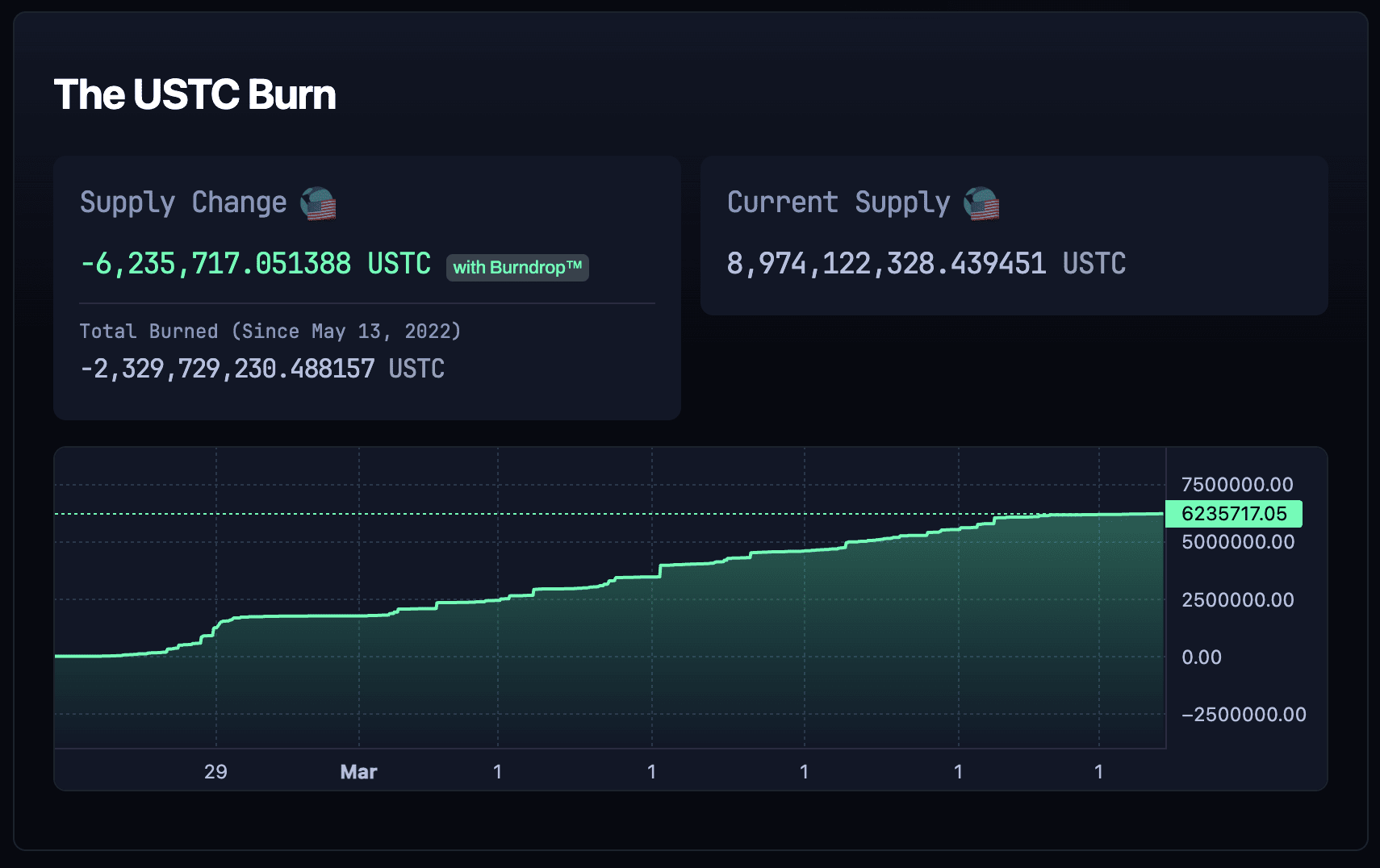Expand the 0.00 gridline label
This screenshot has width=1380, height=868.
[1202, 657]
